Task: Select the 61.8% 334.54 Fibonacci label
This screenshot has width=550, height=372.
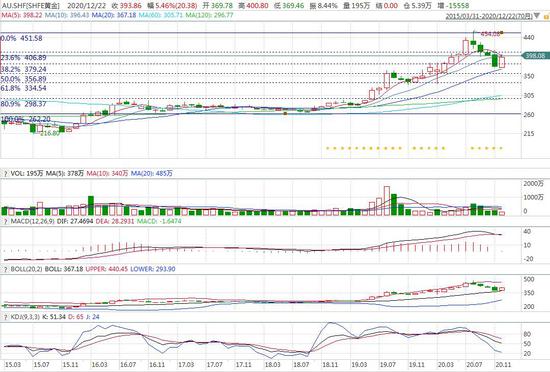Action: pos(23,88)
